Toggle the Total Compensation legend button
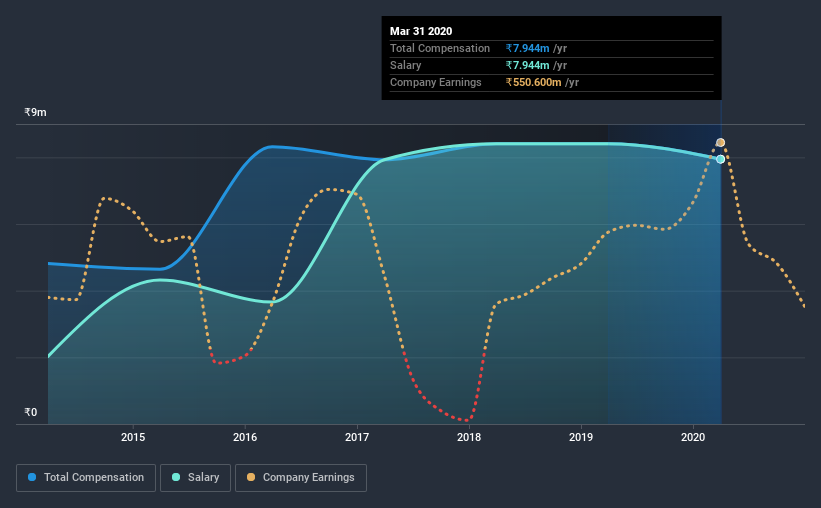The image size is (821, 508). [86, 478]
